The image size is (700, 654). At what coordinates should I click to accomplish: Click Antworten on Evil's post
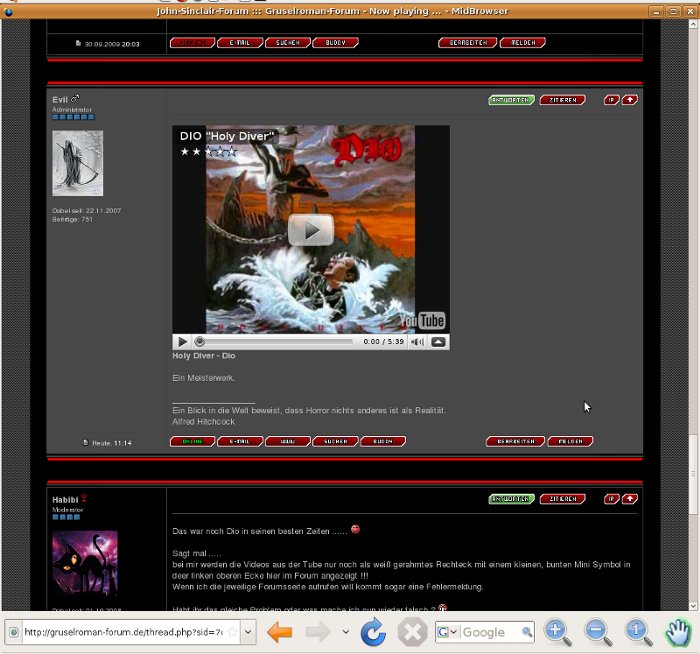[x=511, y=100]
